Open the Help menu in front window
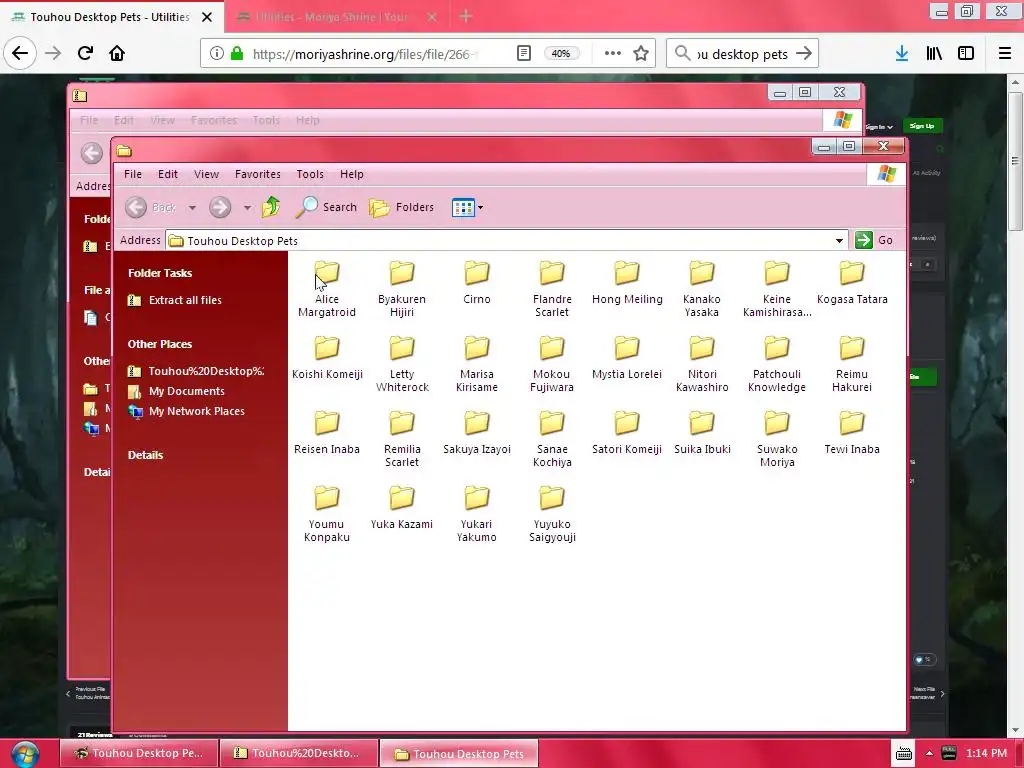 (x=352, y=174)
